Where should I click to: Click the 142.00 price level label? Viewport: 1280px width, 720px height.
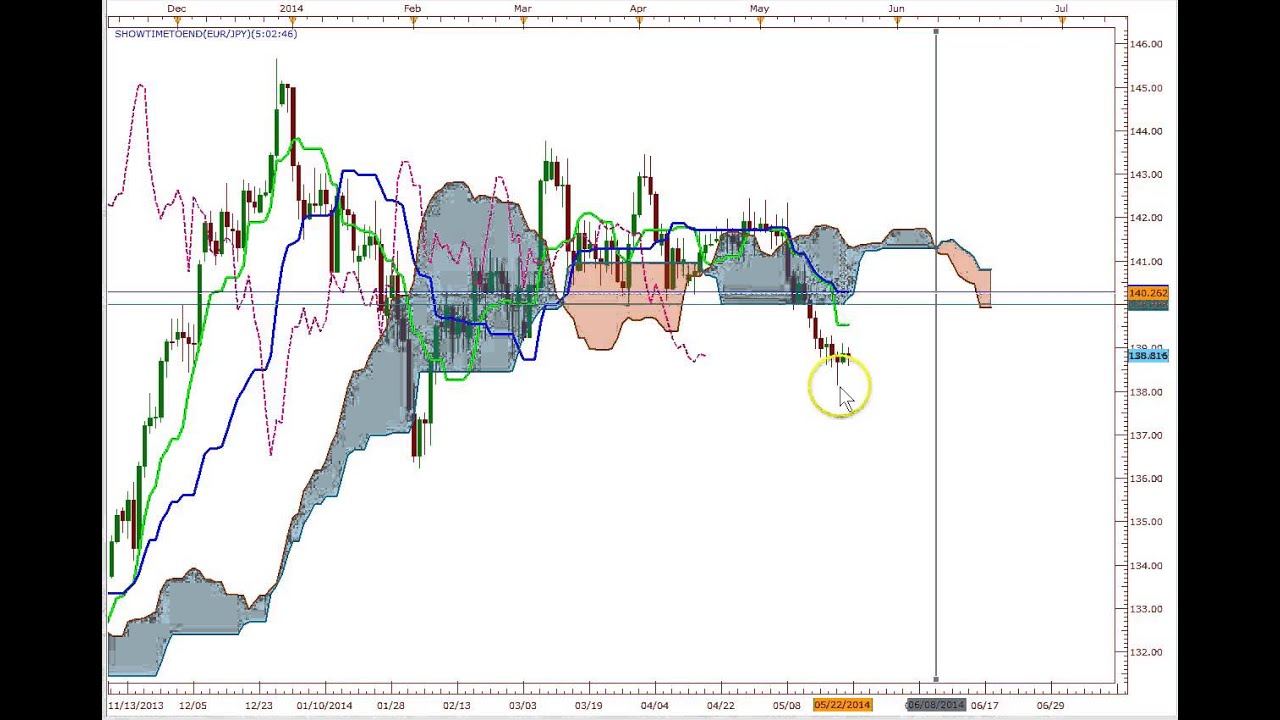pyautogui.click(x=1145, y=218)
